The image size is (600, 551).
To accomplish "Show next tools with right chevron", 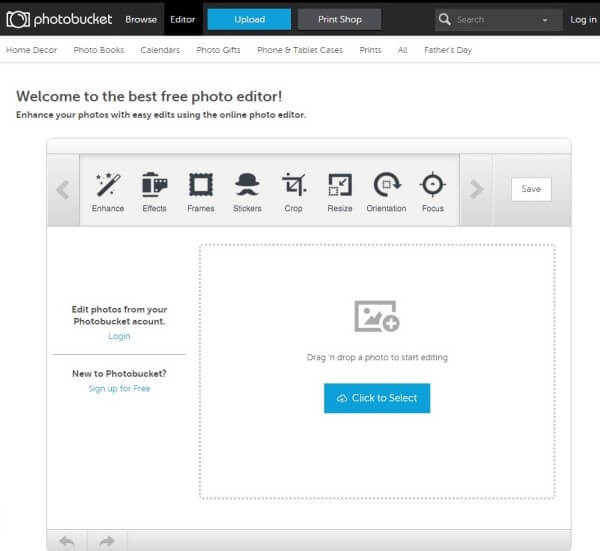I will pos(476,189).
